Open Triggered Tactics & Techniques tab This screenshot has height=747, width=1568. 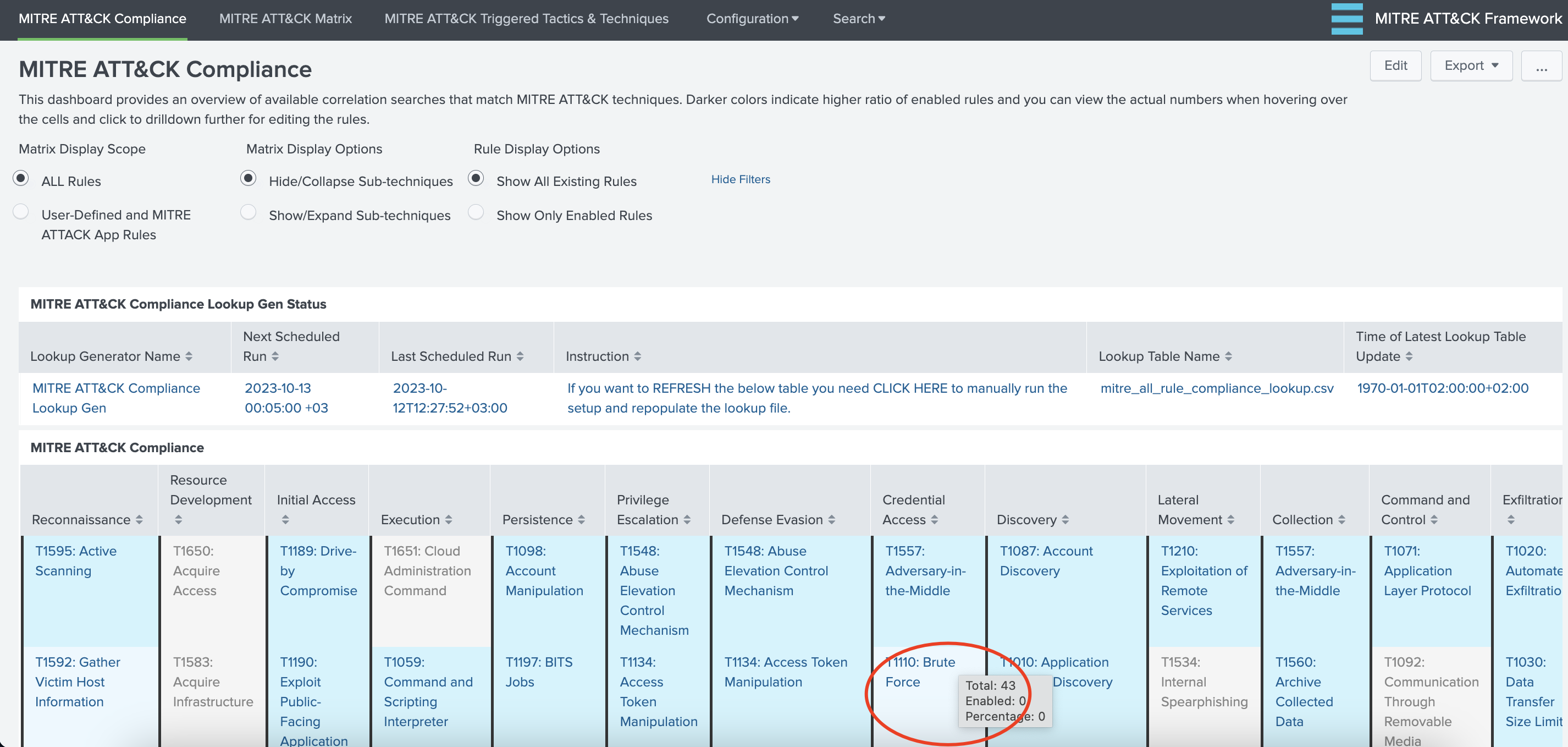[x=526, y=19]
